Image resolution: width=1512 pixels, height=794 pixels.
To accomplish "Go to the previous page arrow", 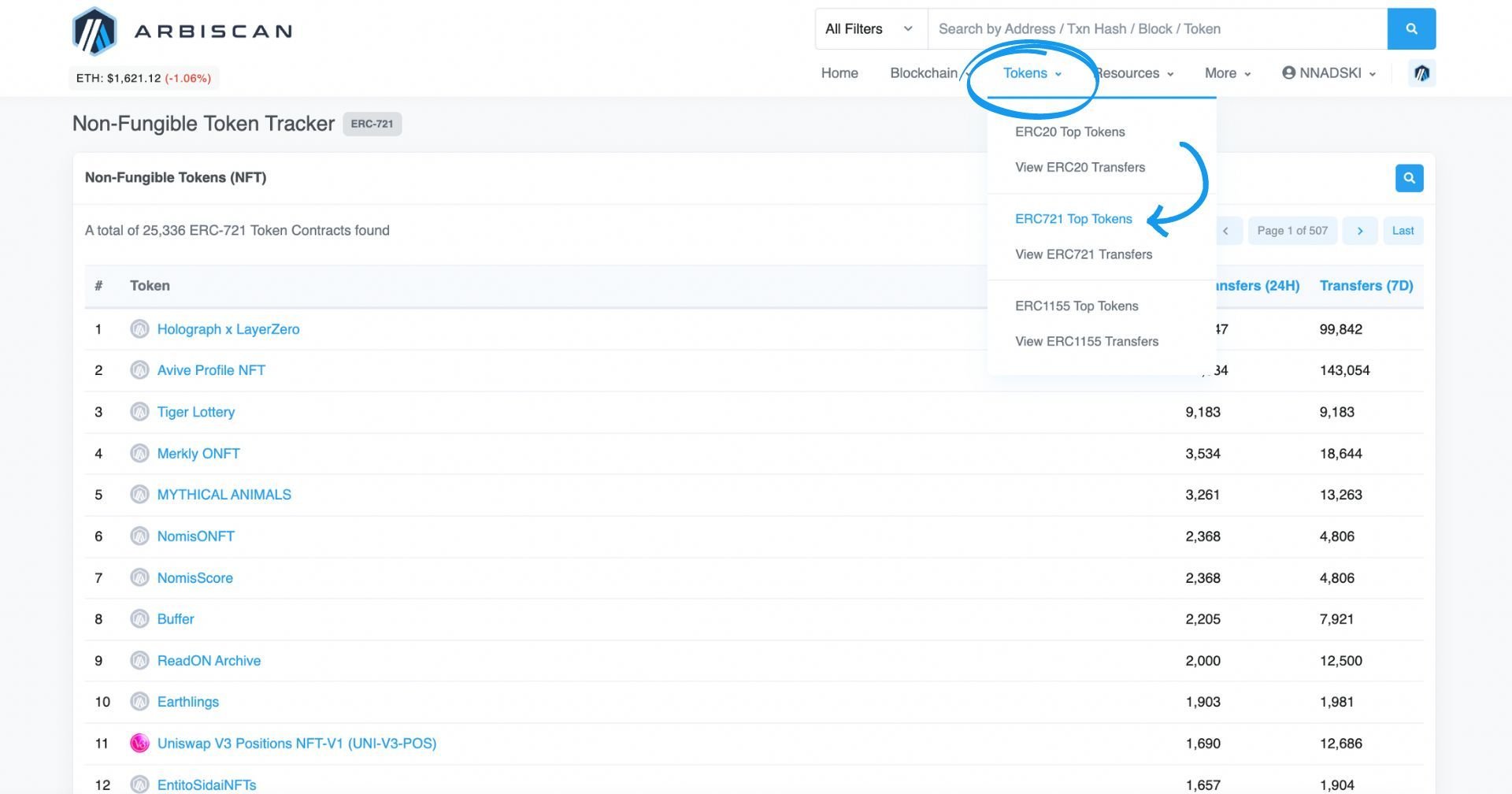I will click(x=1225, y=231).
